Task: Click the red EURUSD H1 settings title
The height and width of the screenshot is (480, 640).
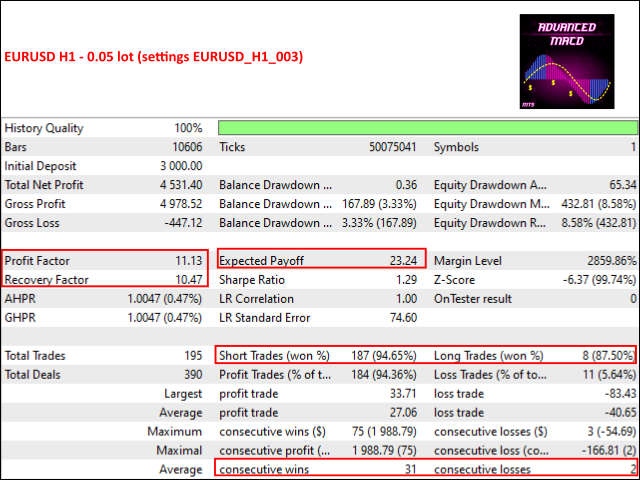Action: point(154,57)
